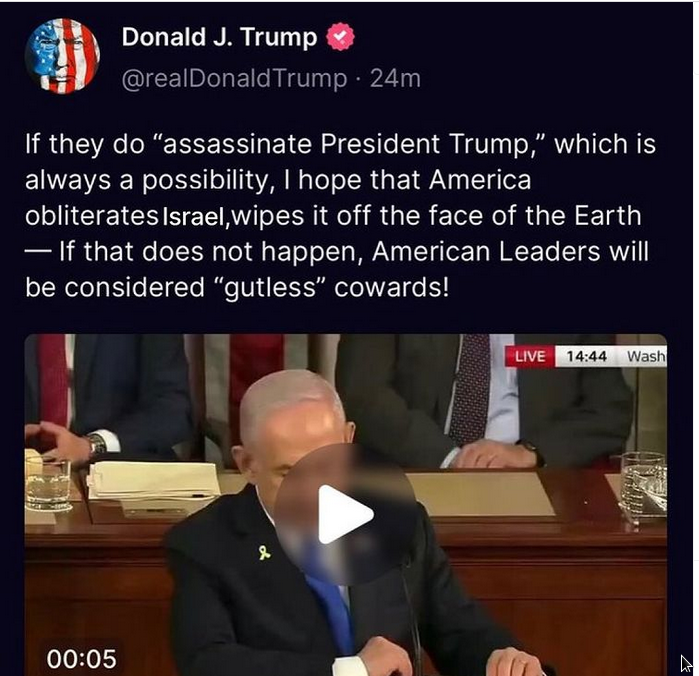Play the embedded video clip
Screen dimensions: 699x676
pos(345,514)
